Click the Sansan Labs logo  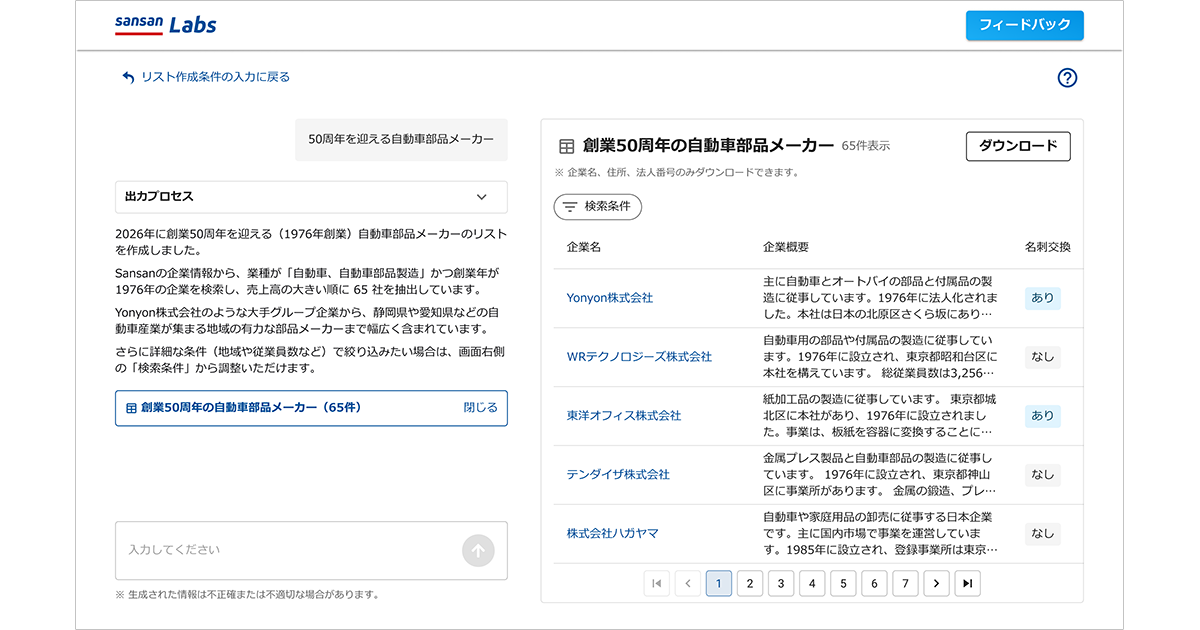click(x=165, y=25)
